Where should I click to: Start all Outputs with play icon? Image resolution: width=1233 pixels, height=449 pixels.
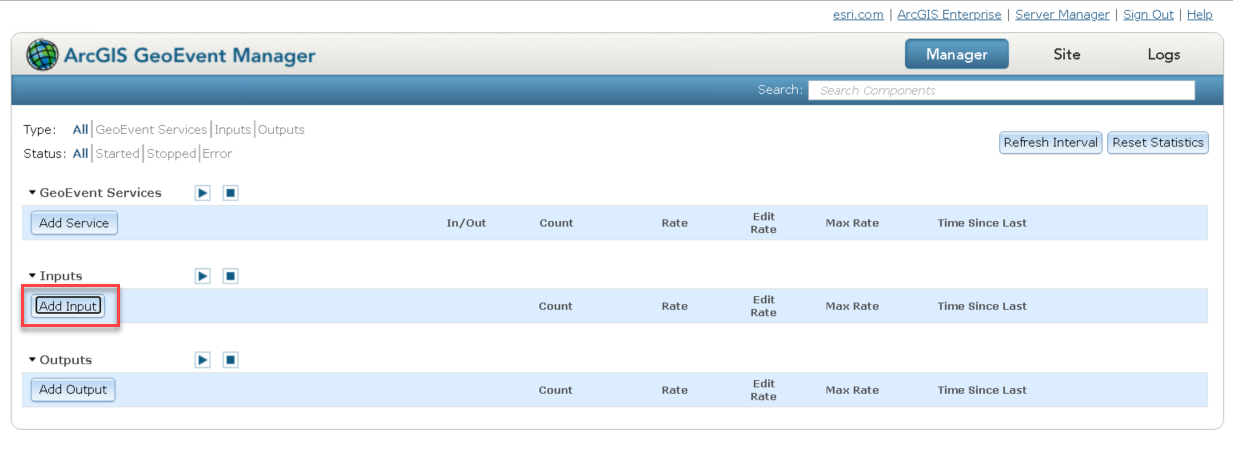(x=203, y=360)
